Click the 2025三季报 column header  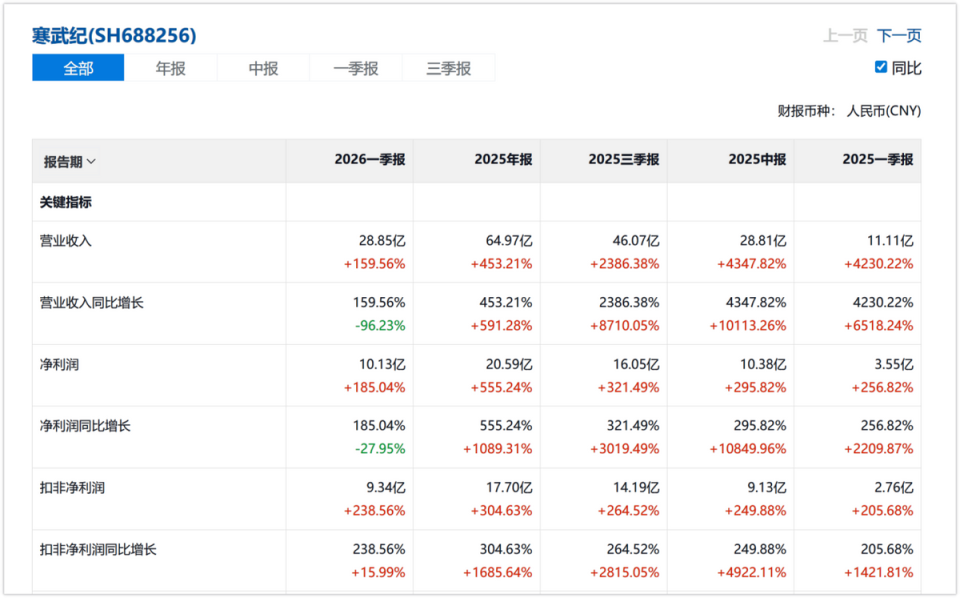(624, 160)
